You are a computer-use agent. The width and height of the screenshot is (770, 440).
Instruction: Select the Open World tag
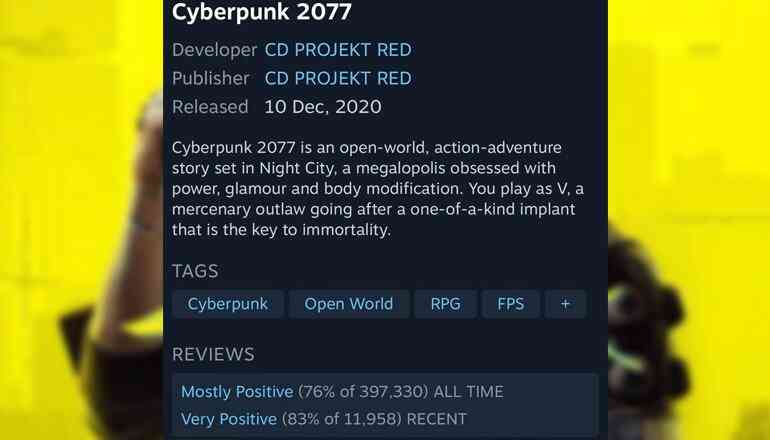[x=349, y=304]
